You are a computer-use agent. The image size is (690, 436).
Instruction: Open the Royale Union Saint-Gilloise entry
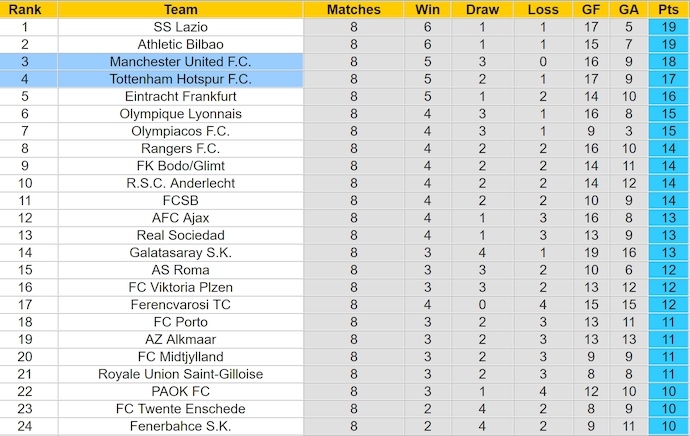point(181,374)
